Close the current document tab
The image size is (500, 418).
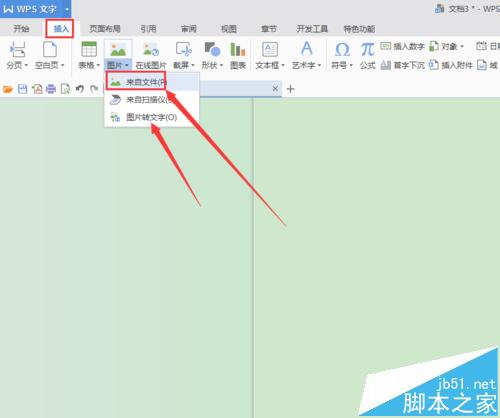coord(275,89)
